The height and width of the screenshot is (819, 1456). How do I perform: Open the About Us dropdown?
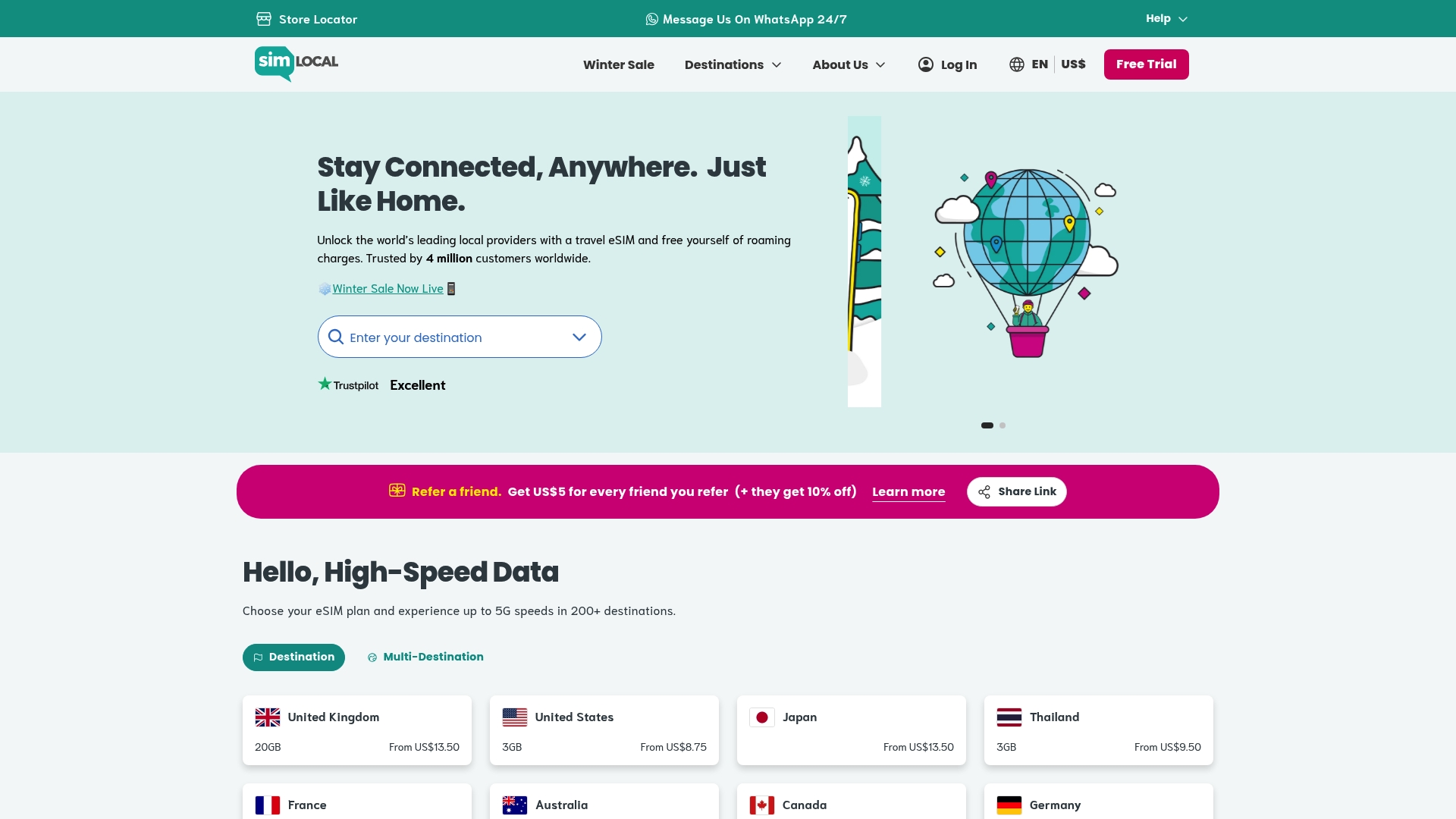point(848,64)
